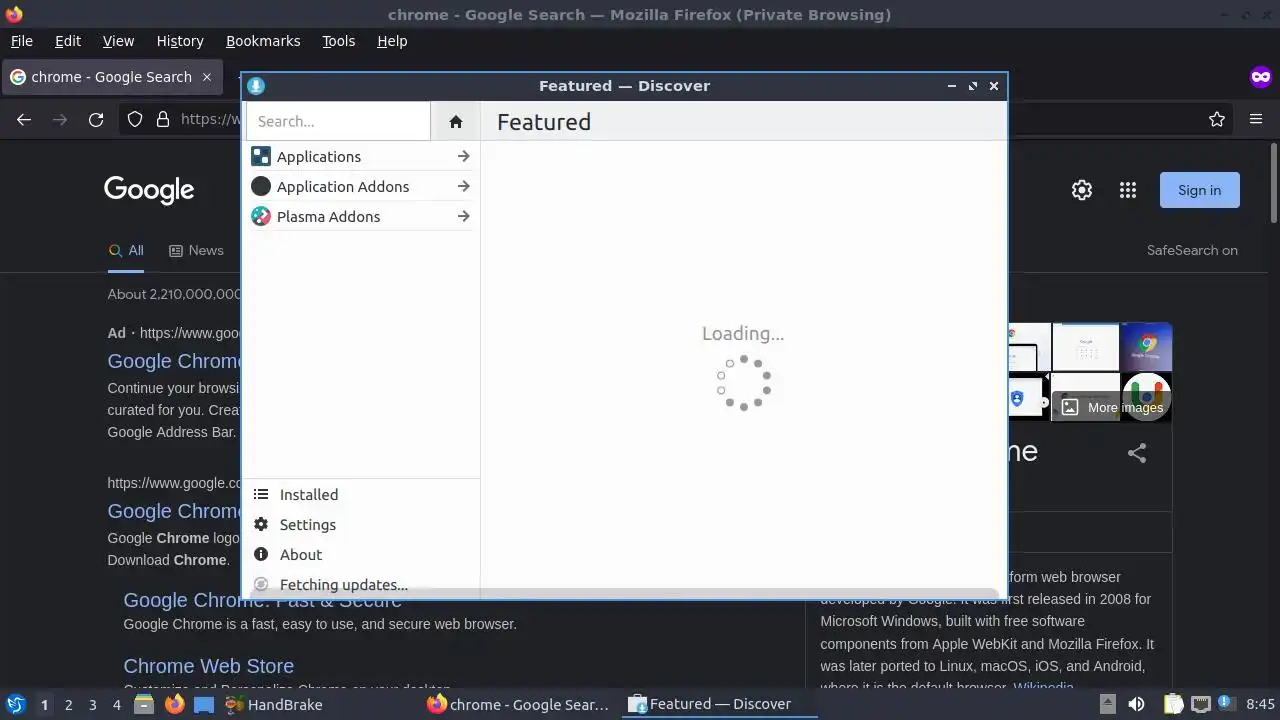Open Google quick settings gear

click(1082, 190)
